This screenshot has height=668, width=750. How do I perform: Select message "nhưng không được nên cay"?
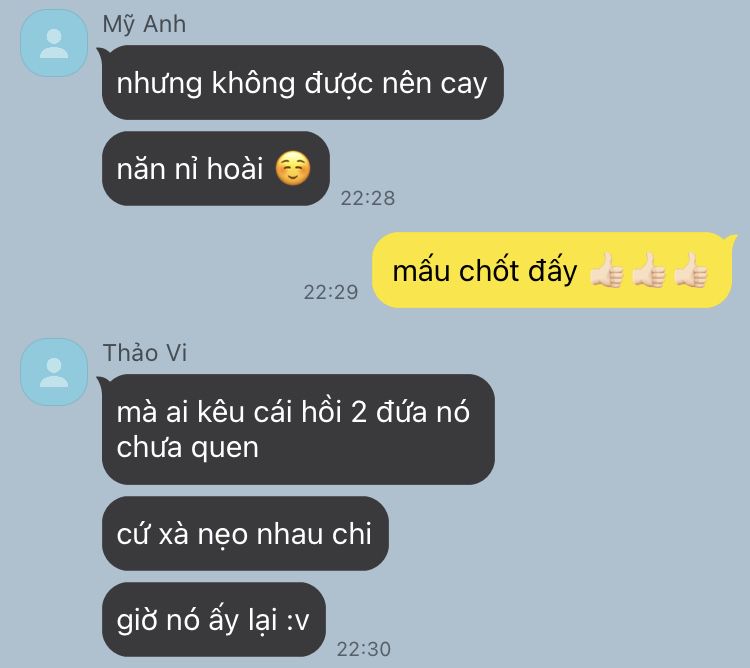point(303,83)
